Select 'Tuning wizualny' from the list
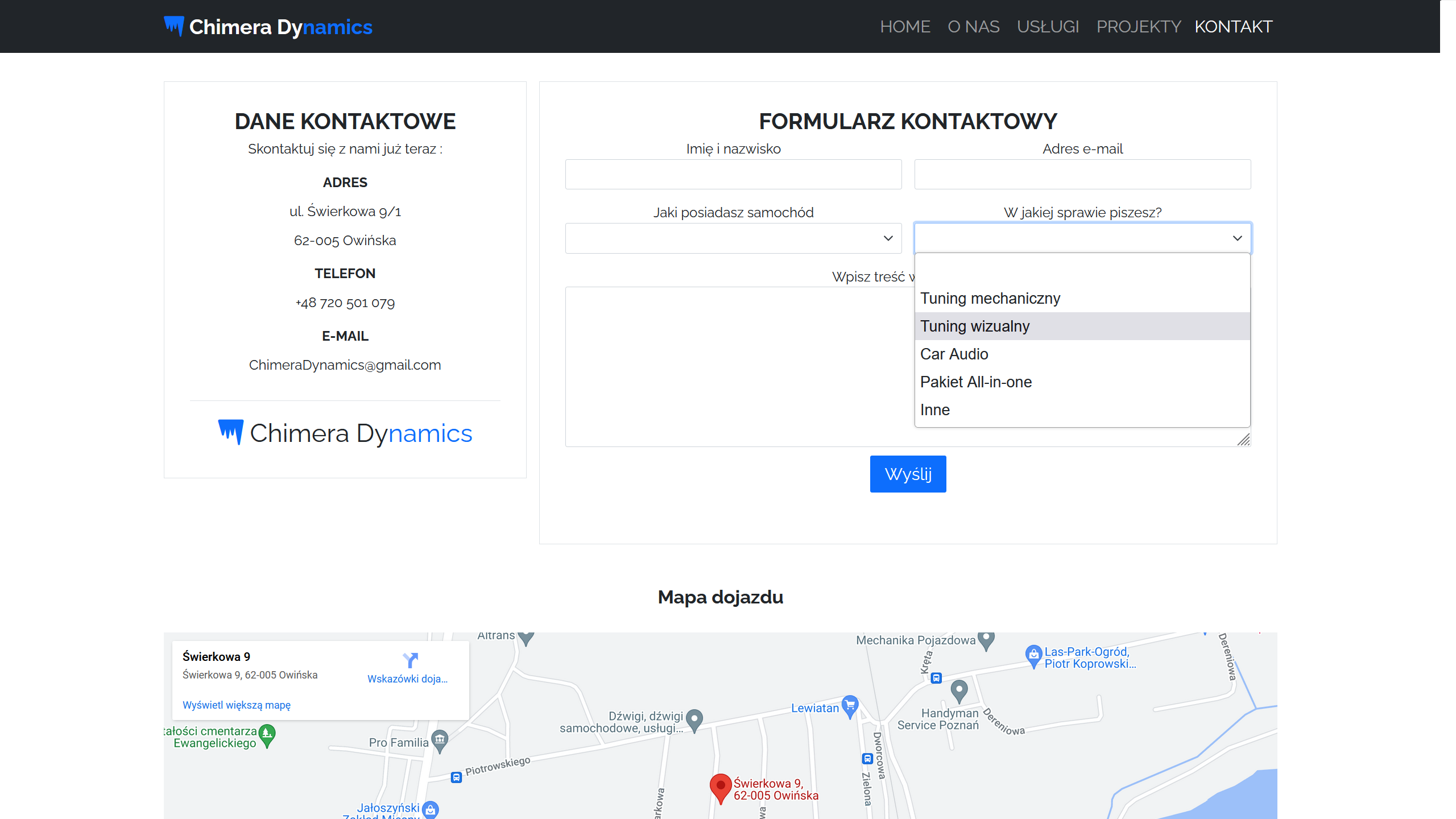This screenshot has height=819, width=1456. coord(975,326)
